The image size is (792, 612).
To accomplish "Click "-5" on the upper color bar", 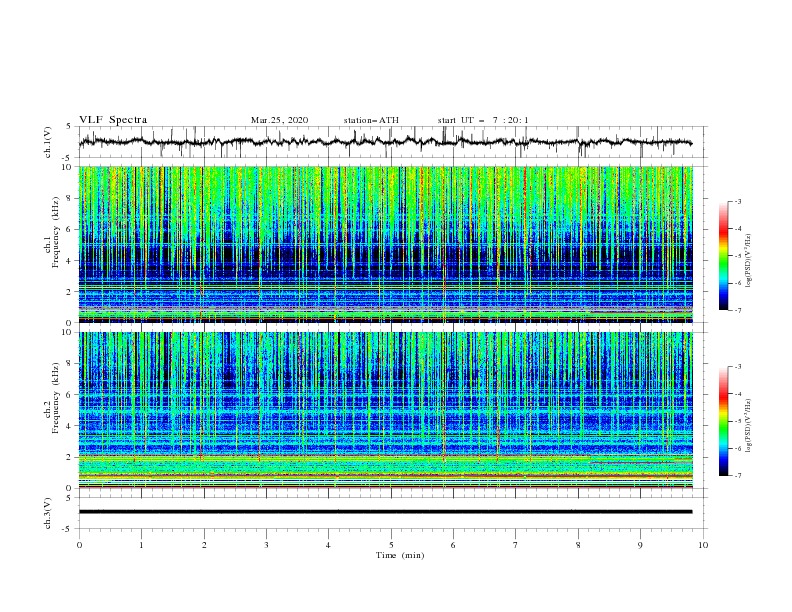I will (x=737, y=256).
